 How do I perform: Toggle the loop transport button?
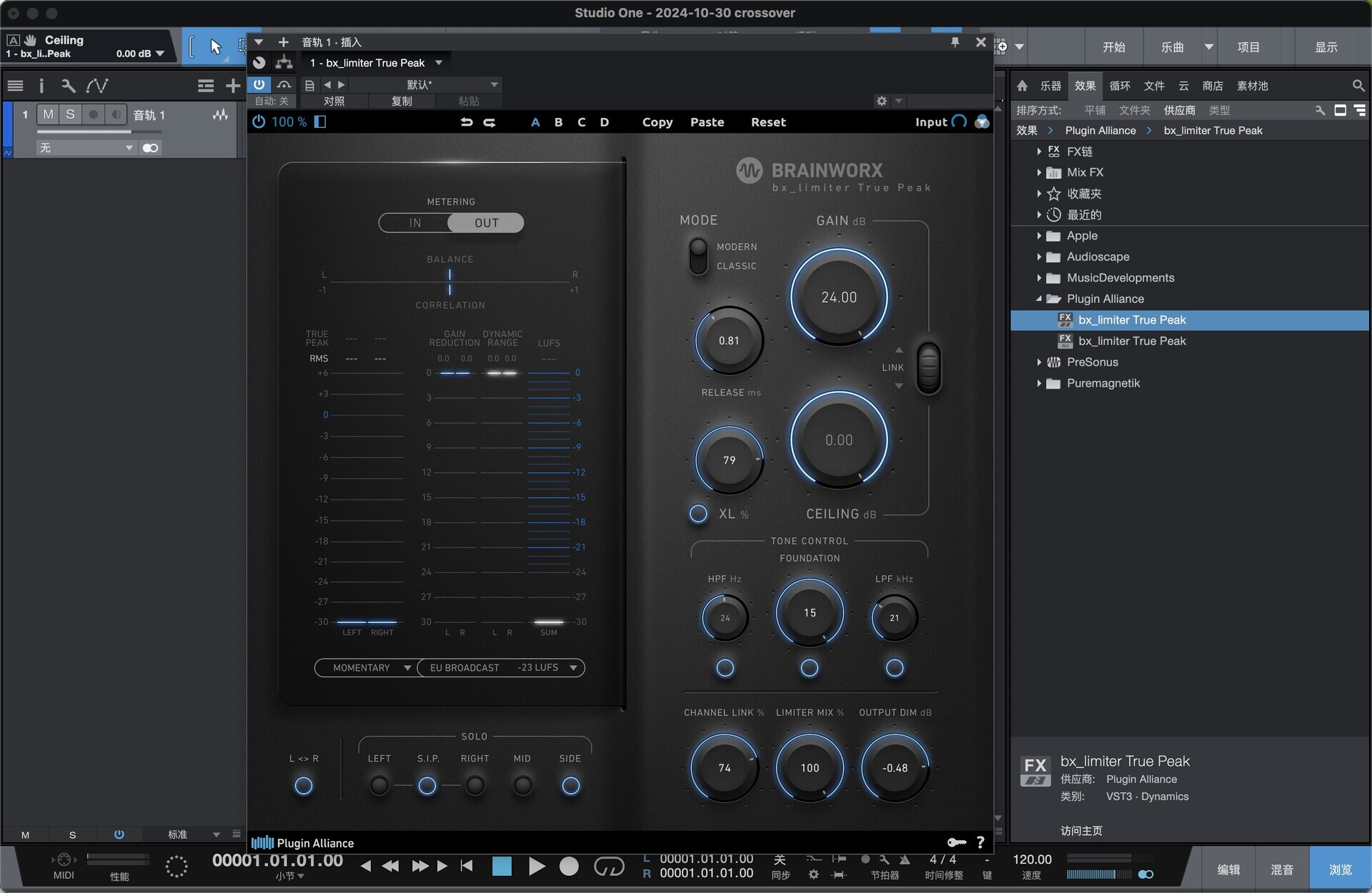click(x=609, y=867)
